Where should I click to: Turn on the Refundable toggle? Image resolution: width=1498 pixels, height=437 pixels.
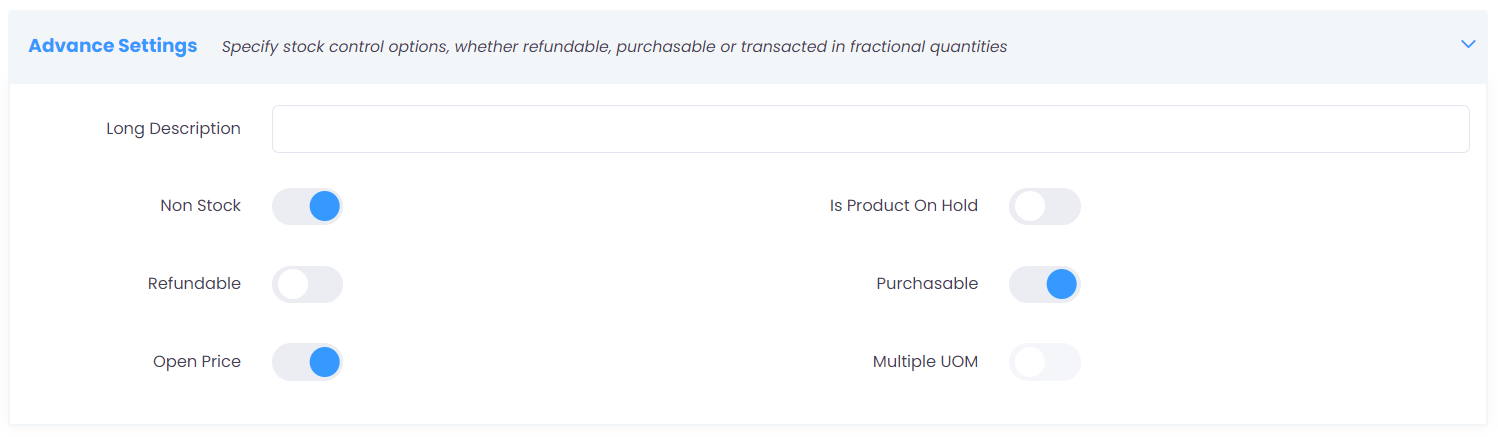(x=307, y=284)
